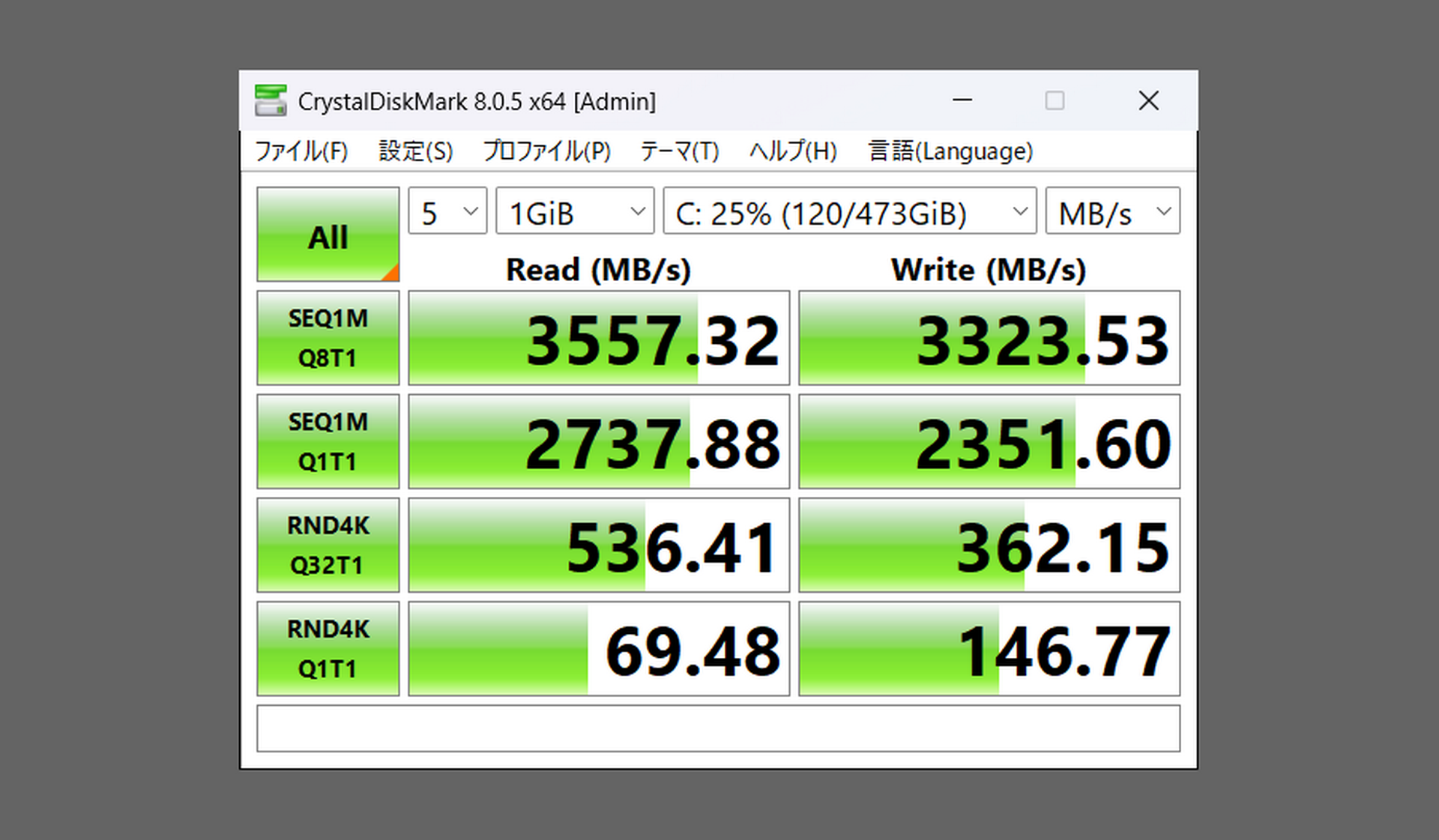Open the test count dropdown showing 5
The image size is (1439, 840).
[x=447, y=212]
